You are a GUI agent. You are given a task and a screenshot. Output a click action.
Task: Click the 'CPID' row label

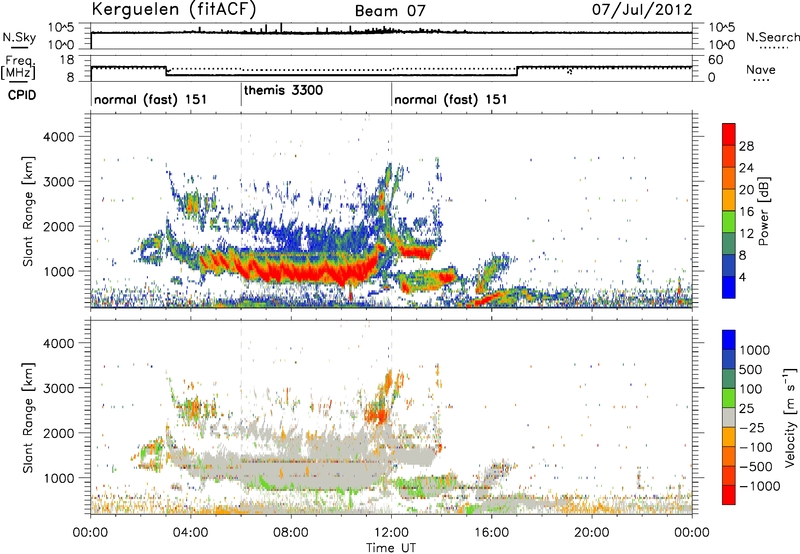click(x=22, y=95)
